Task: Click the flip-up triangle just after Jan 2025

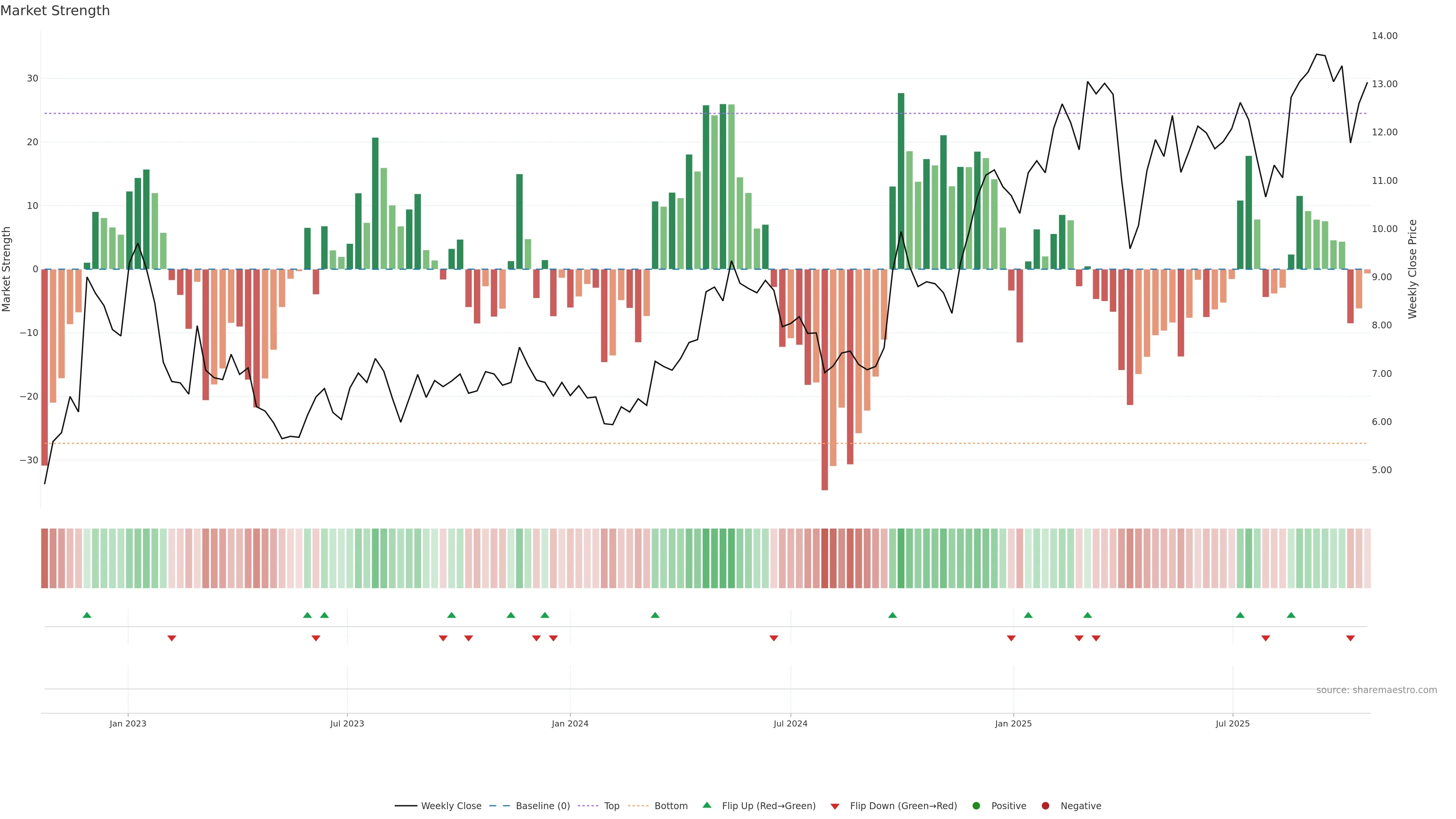Action: pyautogui.click(x=1028, y=615)
